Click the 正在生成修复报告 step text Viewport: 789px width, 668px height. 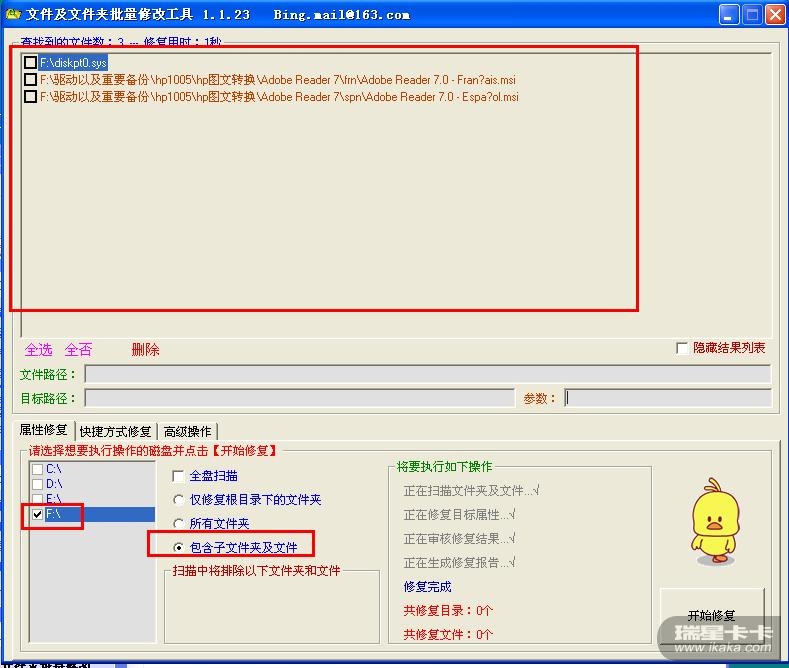tap(459, 562)
